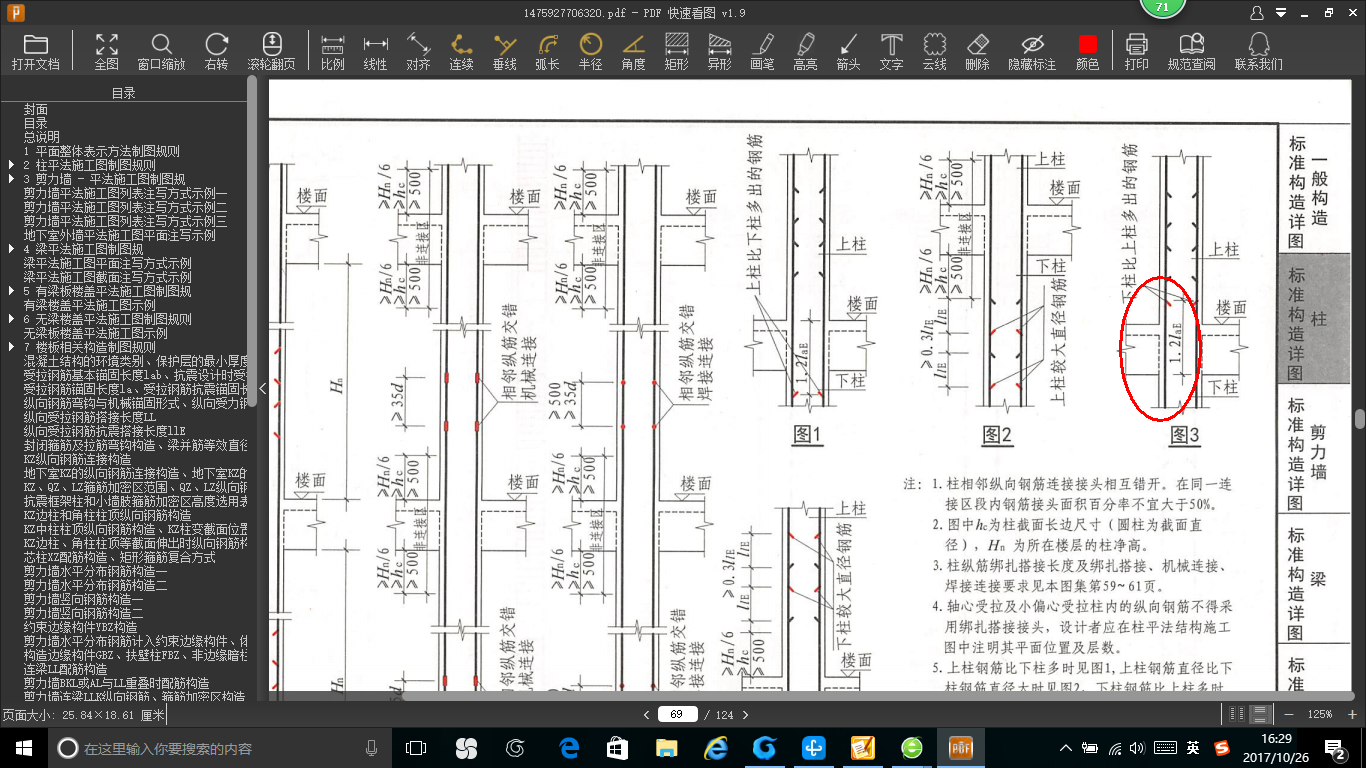Screen dimensions: 1366x768
Task: Click the 71 green badge at top
Action: tap(1163, 8)
